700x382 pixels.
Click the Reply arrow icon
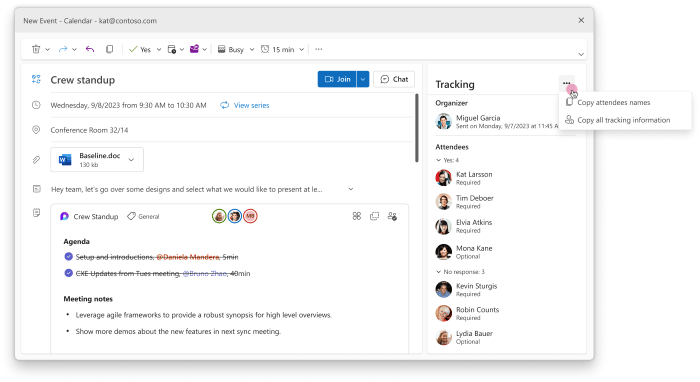tap(90, 49)
